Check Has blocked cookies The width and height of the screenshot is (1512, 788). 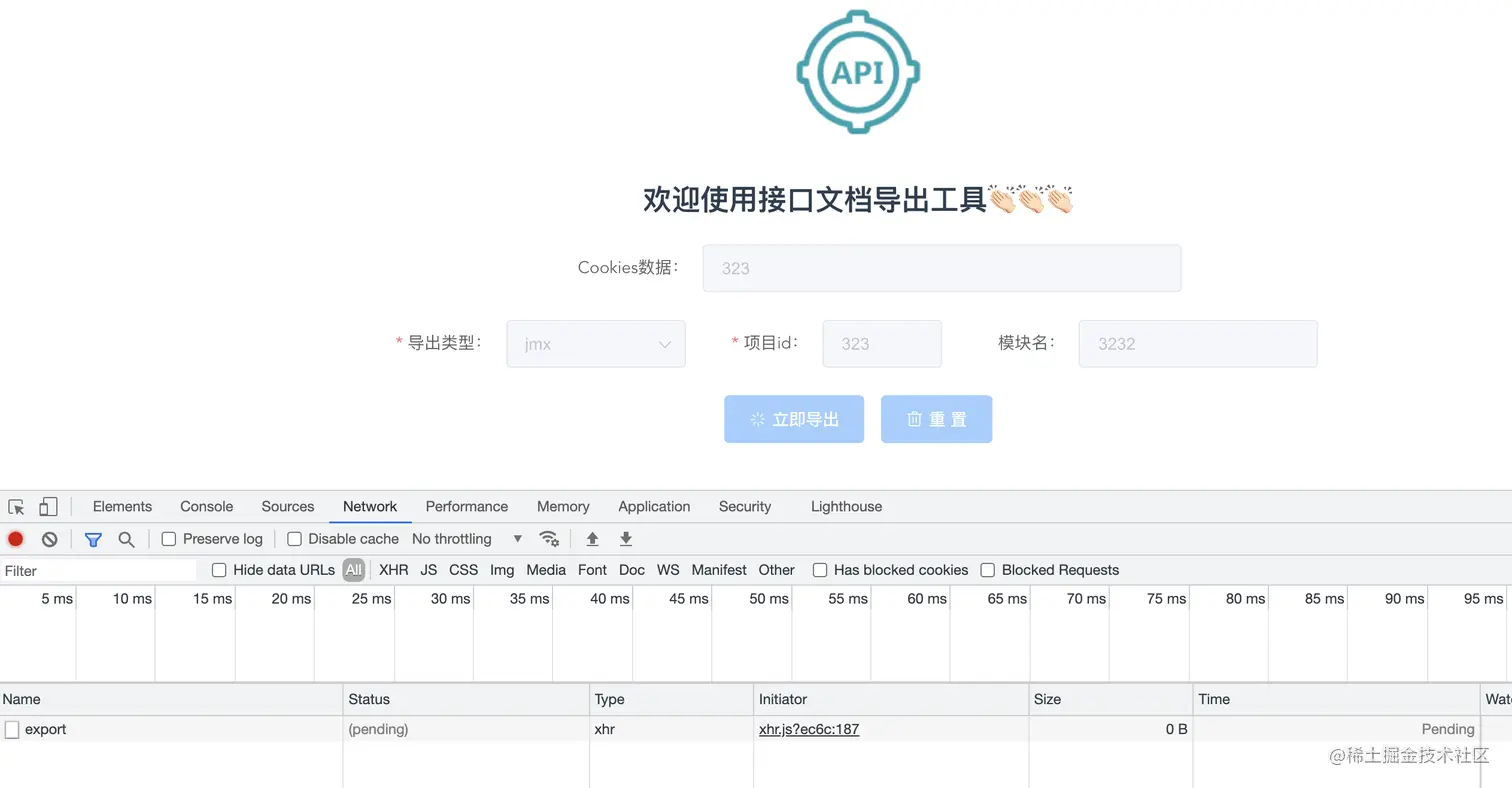[820, 570]
